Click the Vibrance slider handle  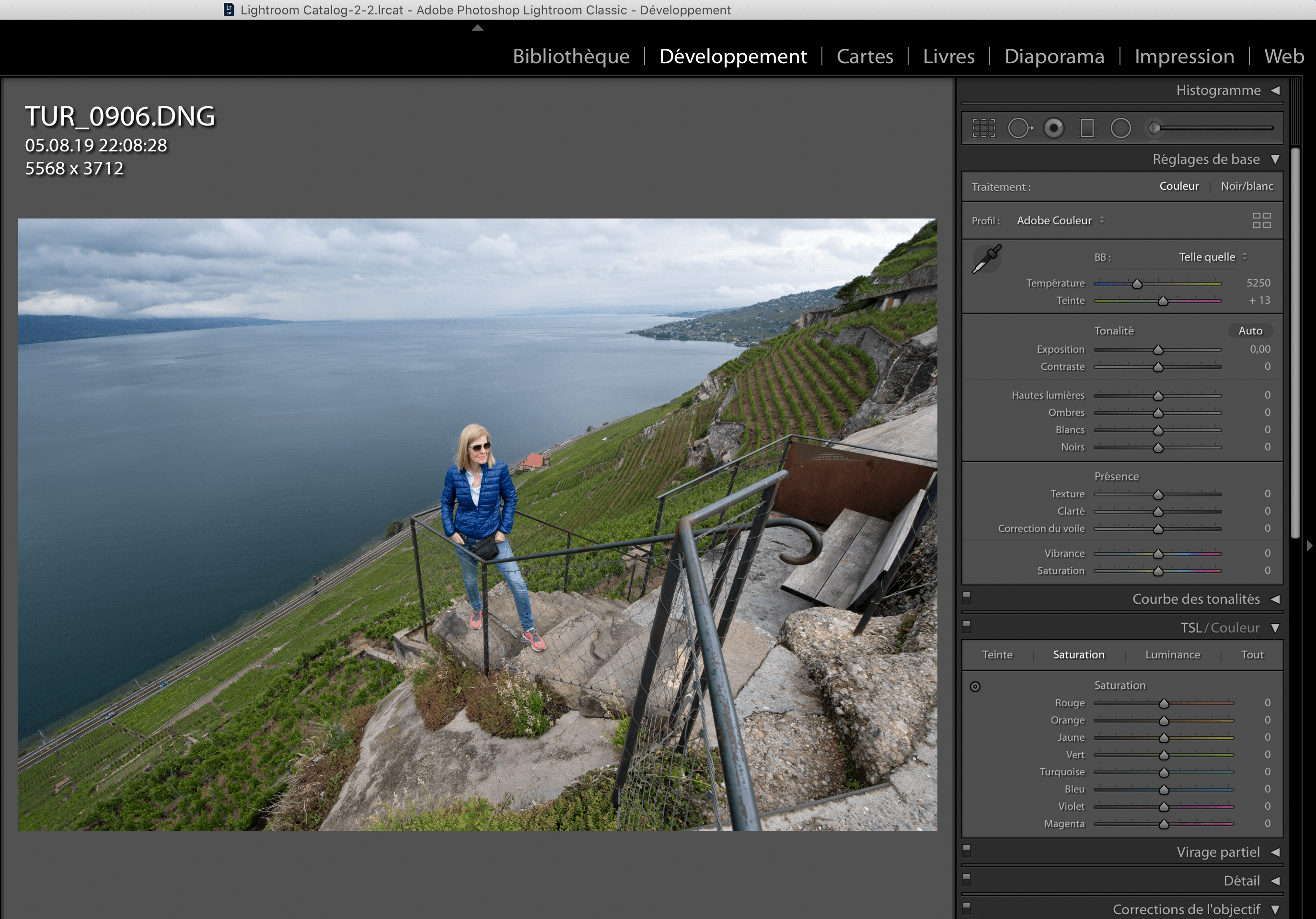coord(1158,554)
